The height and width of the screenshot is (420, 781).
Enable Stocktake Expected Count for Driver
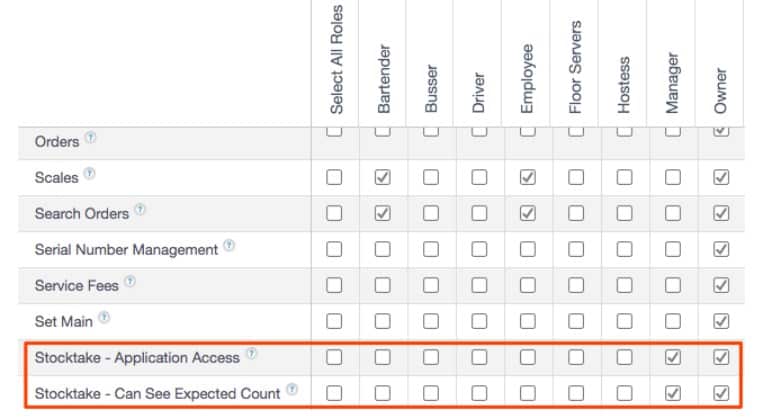(479, 393)
